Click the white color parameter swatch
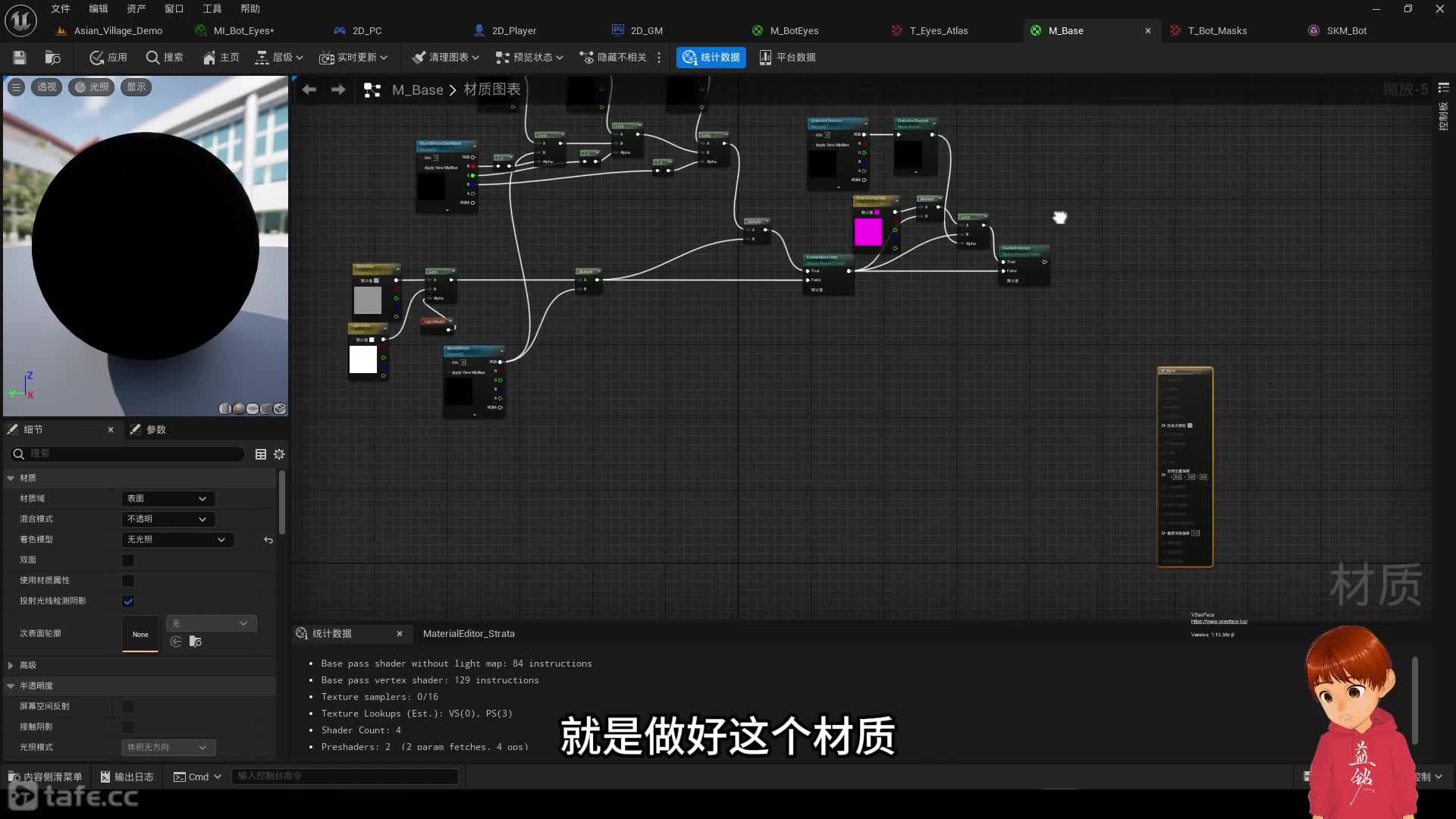Image resolution: width=1456 pixels, height=819 pixels. pos(362,359)
